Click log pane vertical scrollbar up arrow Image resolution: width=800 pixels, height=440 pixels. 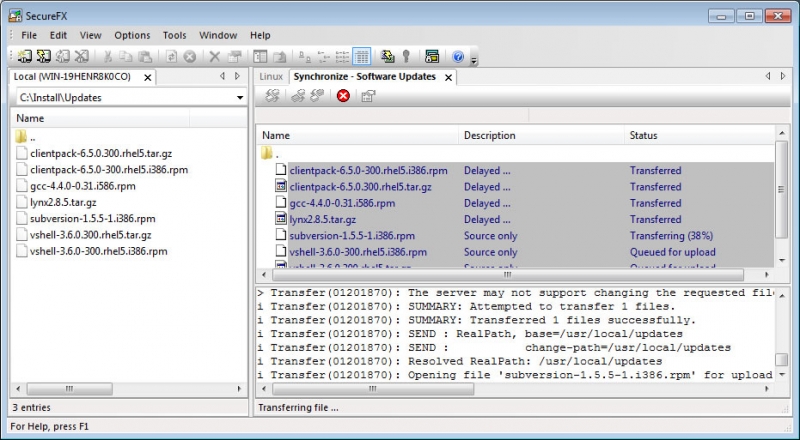tap(782, 295)
